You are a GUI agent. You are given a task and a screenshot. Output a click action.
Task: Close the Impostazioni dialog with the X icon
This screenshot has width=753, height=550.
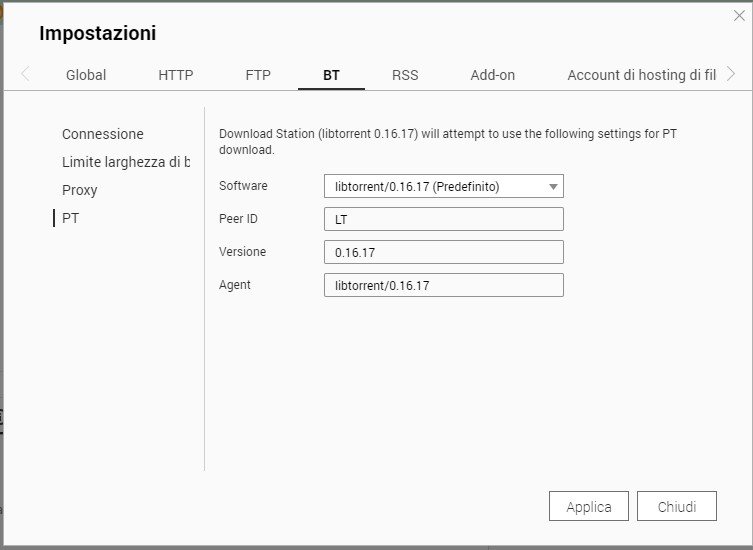[x=739, y=16]
